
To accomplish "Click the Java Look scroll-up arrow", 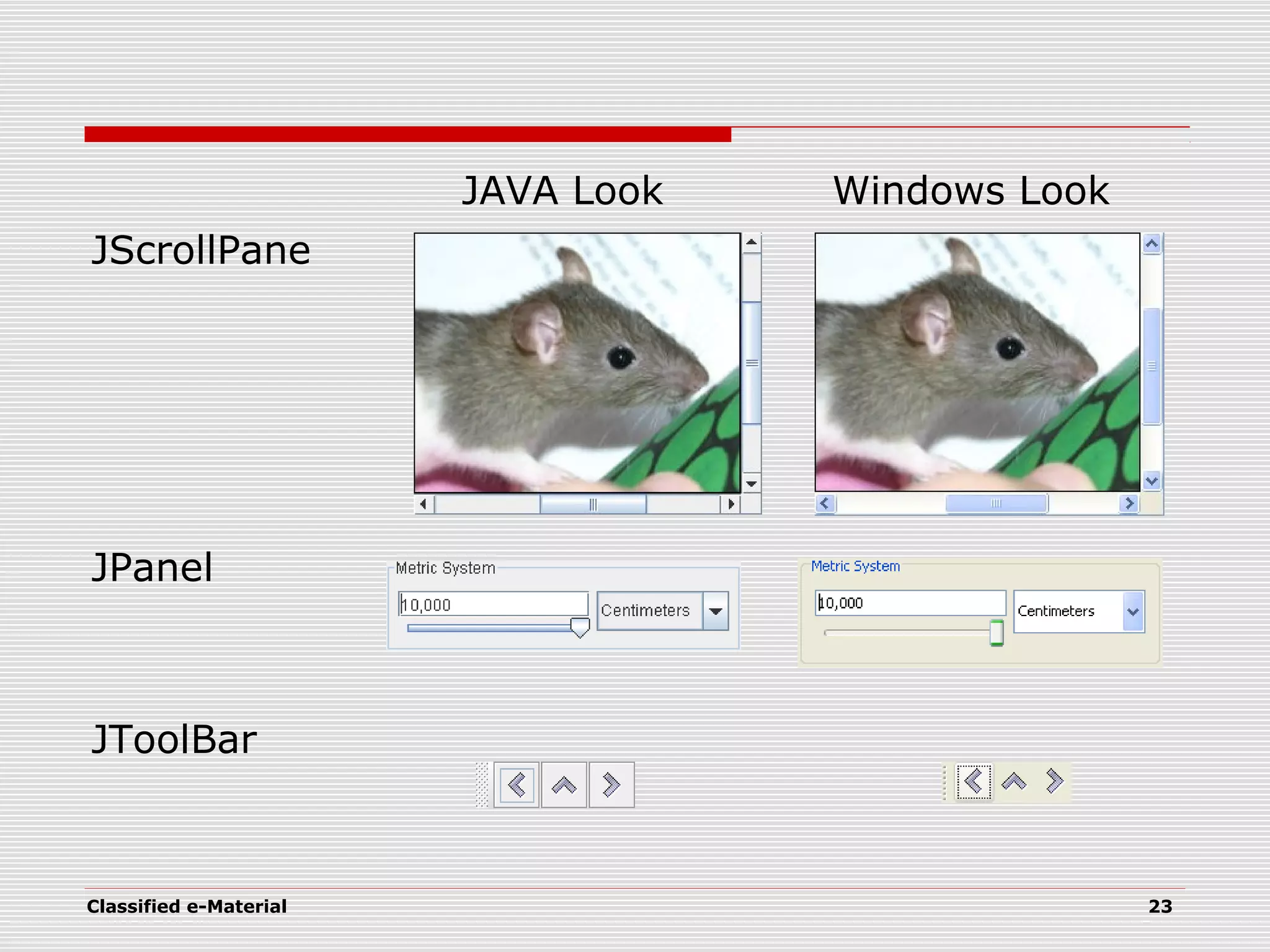I will (752, 242).
